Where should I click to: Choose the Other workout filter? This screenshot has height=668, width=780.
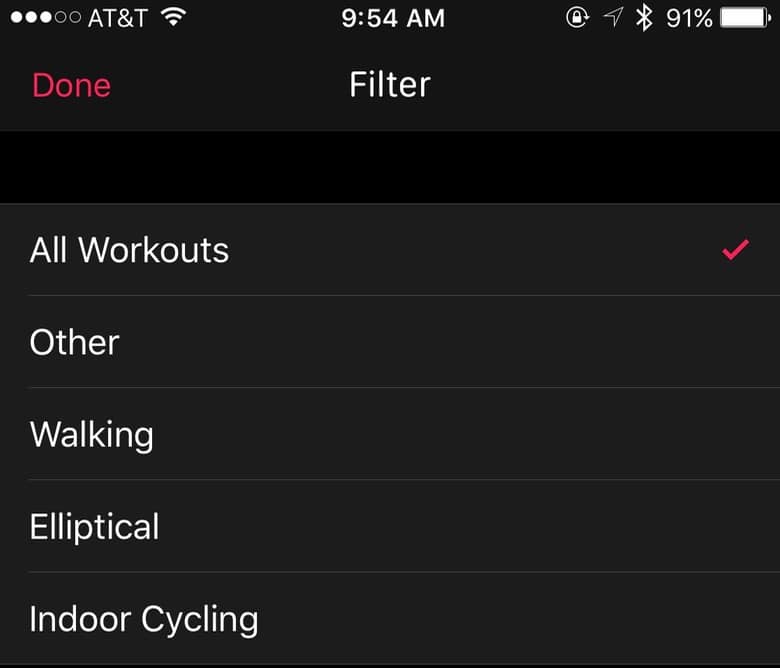pyautogui.click(x=74, y=342)
